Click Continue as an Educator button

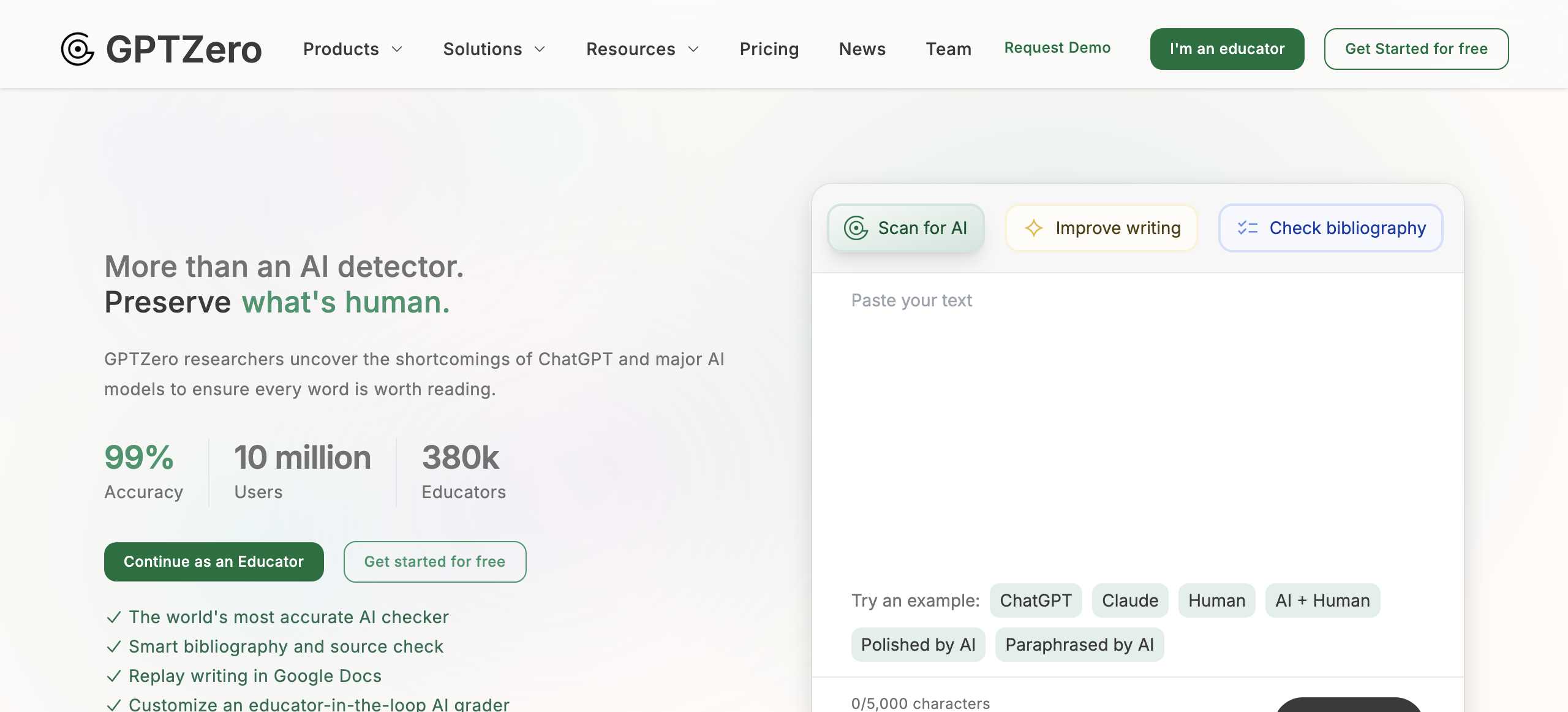(214, 561)
